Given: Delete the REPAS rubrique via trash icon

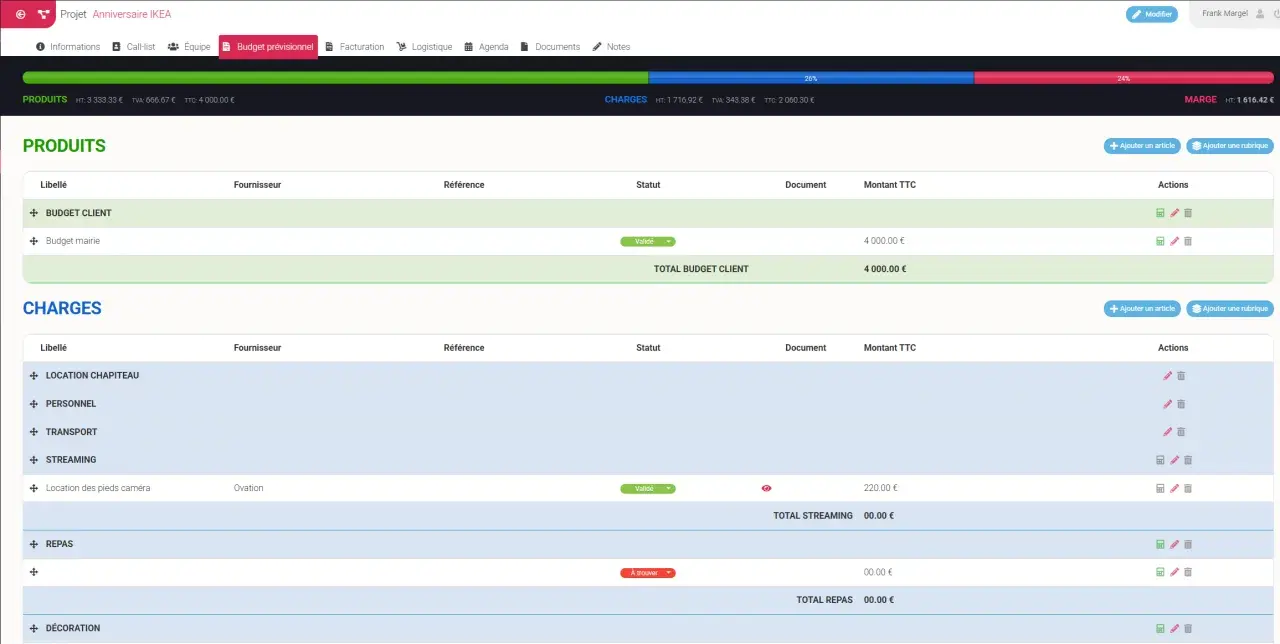Looking at the screenshot, I should pos(1188,545).
